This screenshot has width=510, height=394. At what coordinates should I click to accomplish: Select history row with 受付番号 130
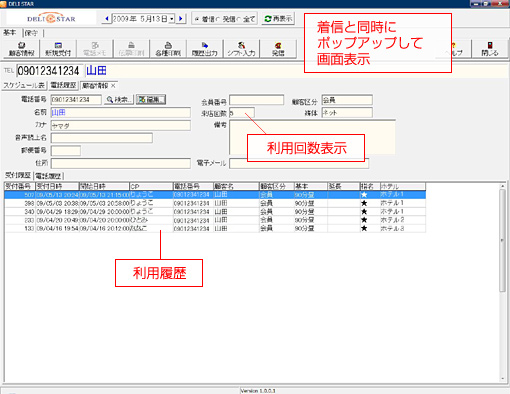pyautogui.click(x=215, y=228)
